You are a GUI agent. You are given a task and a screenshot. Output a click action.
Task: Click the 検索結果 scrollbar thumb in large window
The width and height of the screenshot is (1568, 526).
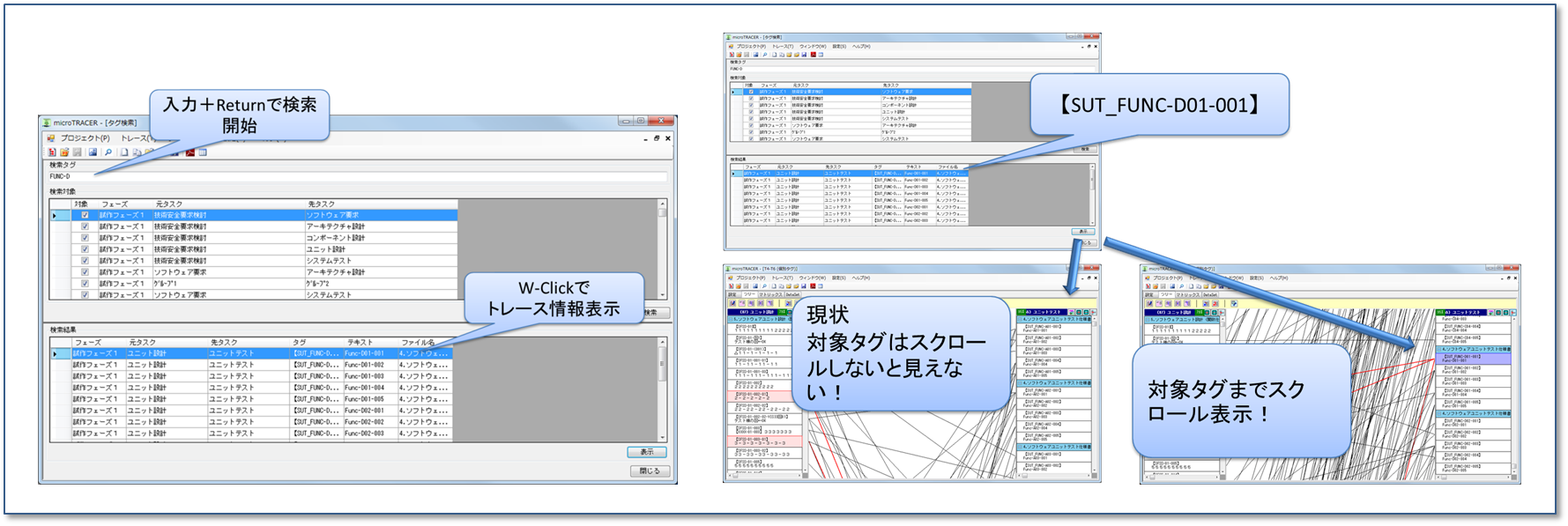pos(662,364)
